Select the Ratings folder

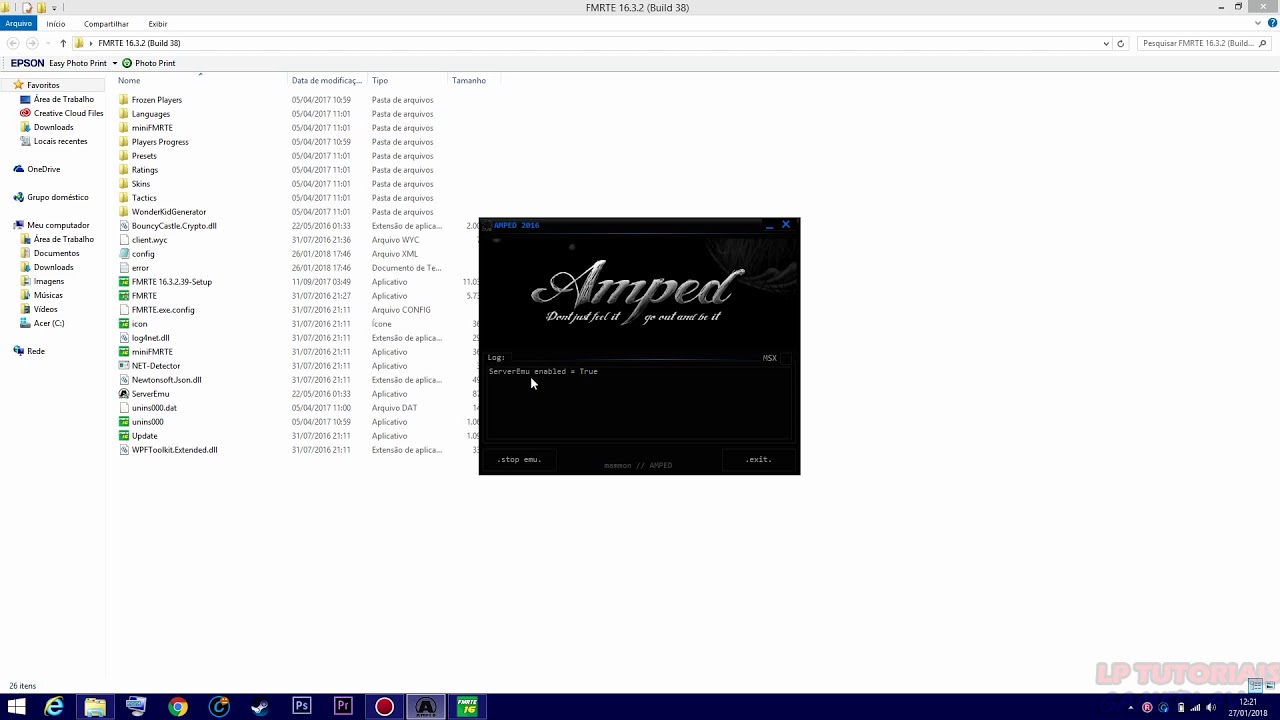pos(144,170)
